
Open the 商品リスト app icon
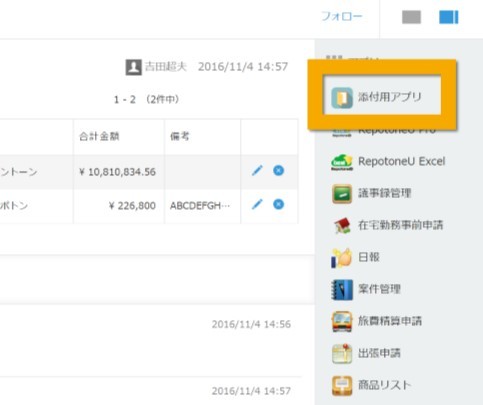tap(342, 386)
